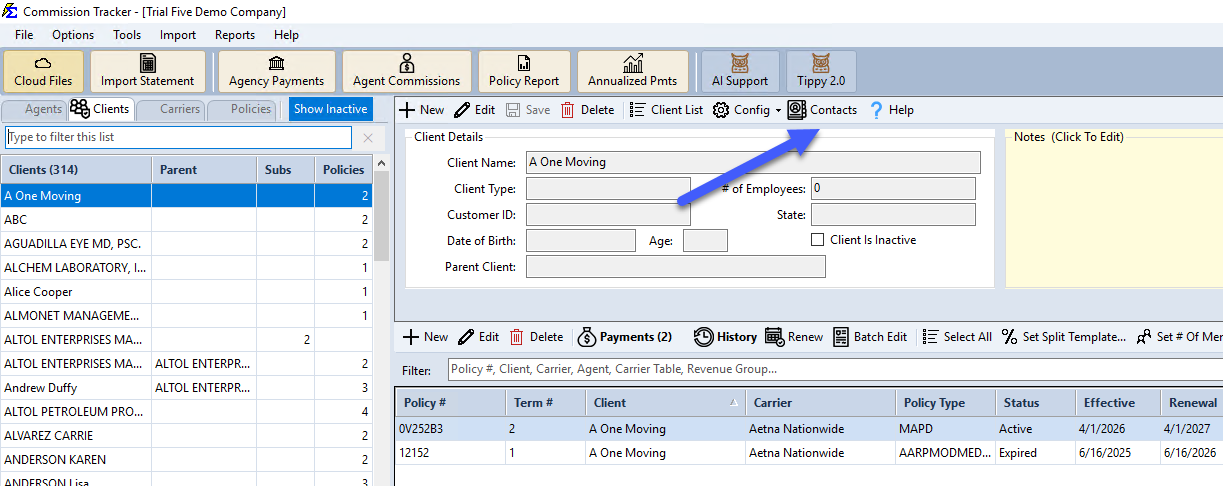Image resolution: width=1223 pixels, height=486 pixels.
Task: Sort policies by Carrier header
Action: [x=820, y=403]
